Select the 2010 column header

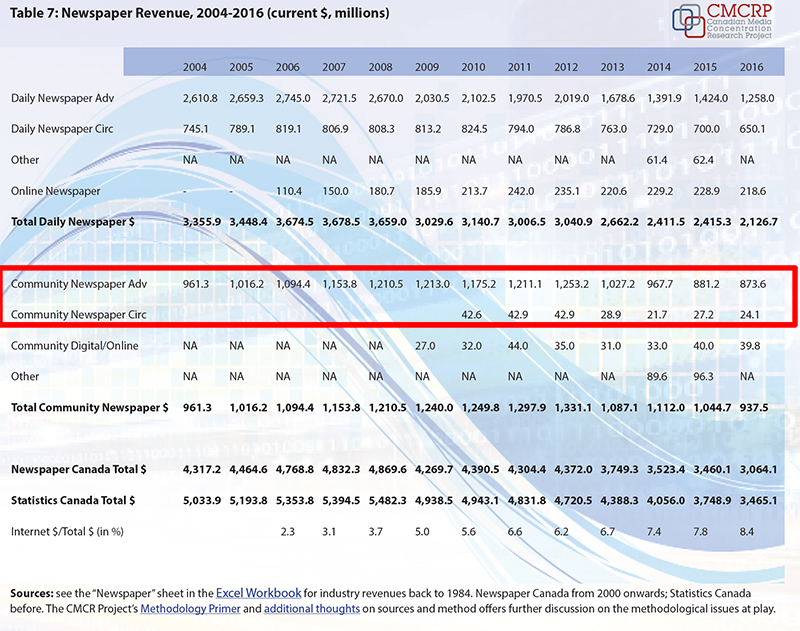(x=474, y=66)
